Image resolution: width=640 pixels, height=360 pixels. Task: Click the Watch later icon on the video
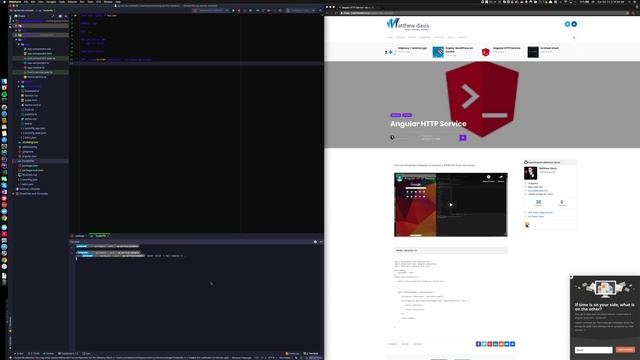coord(488,178)
